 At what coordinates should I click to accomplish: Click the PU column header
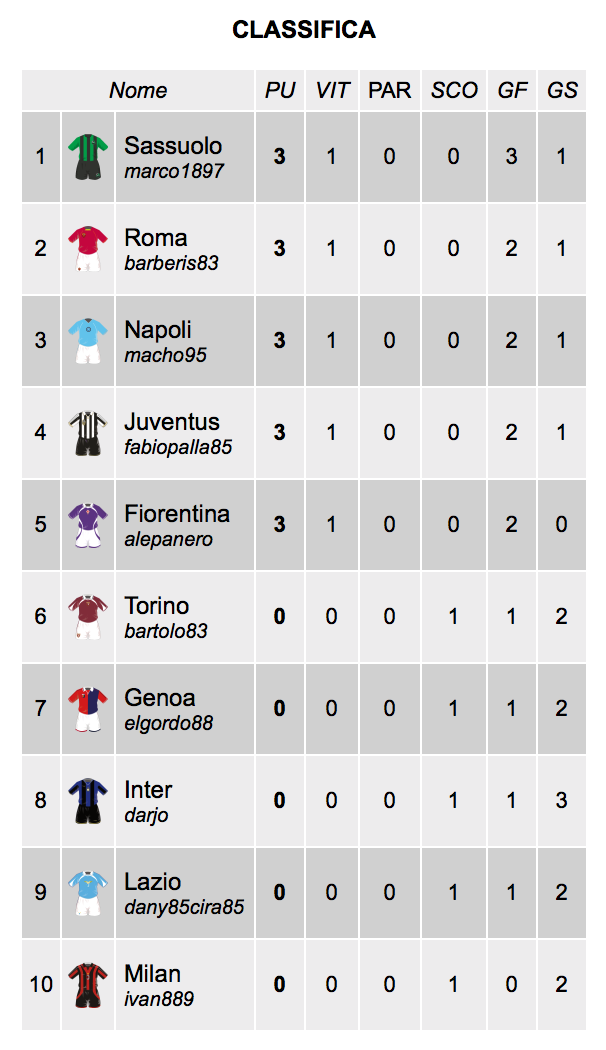(280, 90)
